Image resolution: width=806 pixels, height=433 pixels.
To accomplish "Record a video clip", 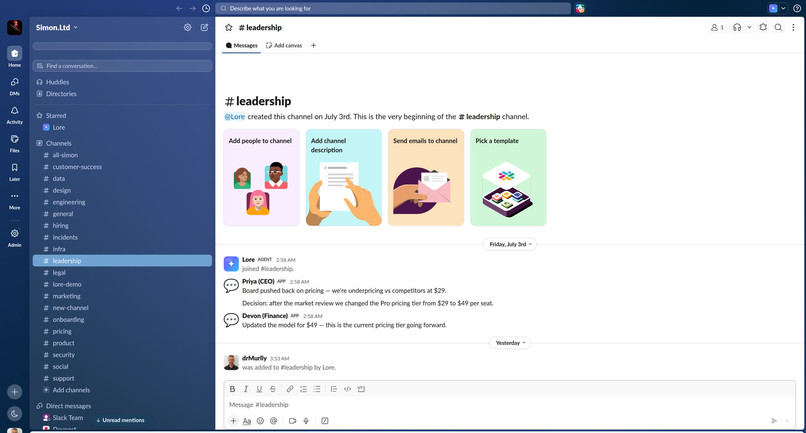I will click(292, 421).
